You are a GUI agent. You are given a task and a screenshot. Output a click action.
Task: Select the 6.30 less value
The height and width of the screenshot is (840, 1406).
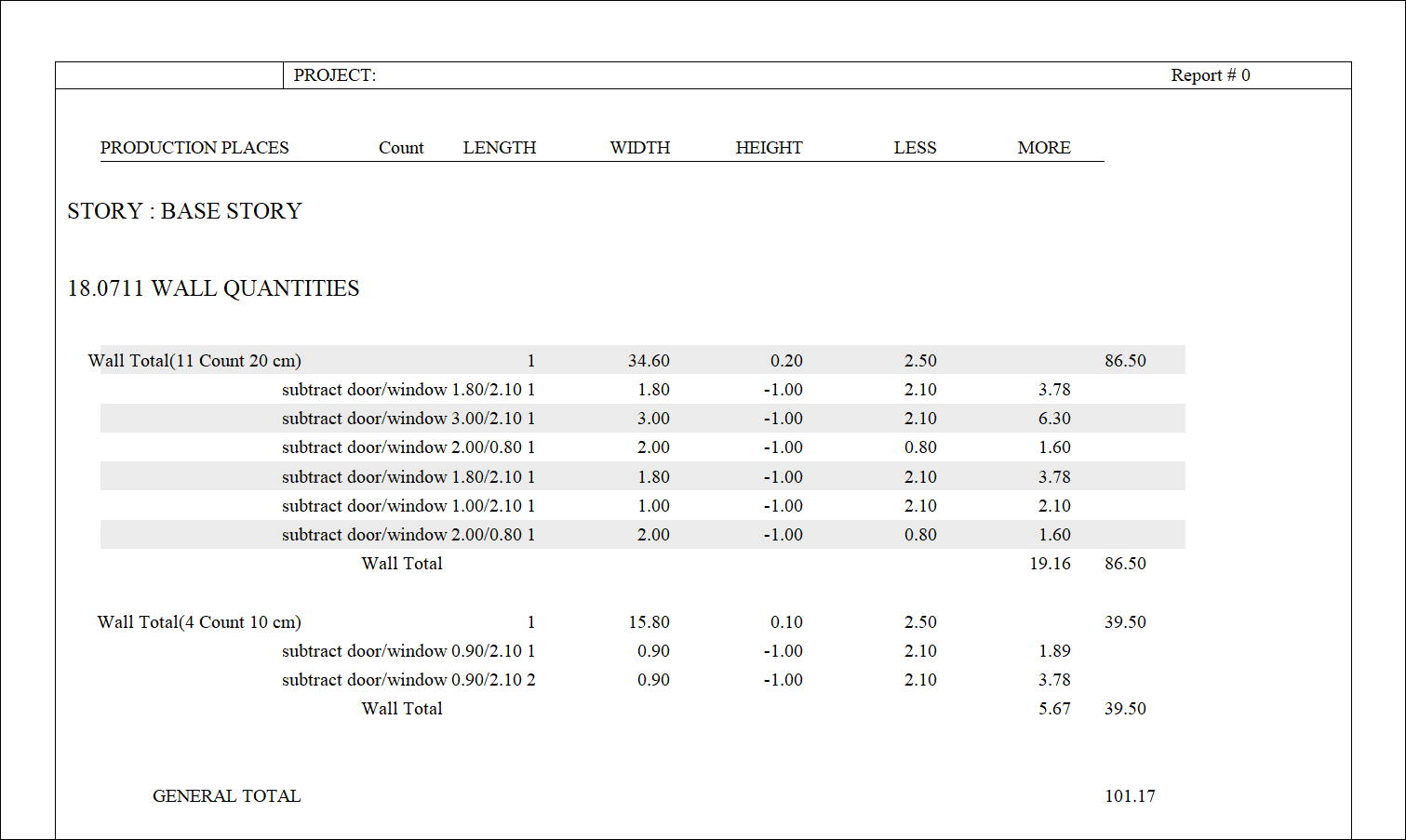coord(1054,419)
